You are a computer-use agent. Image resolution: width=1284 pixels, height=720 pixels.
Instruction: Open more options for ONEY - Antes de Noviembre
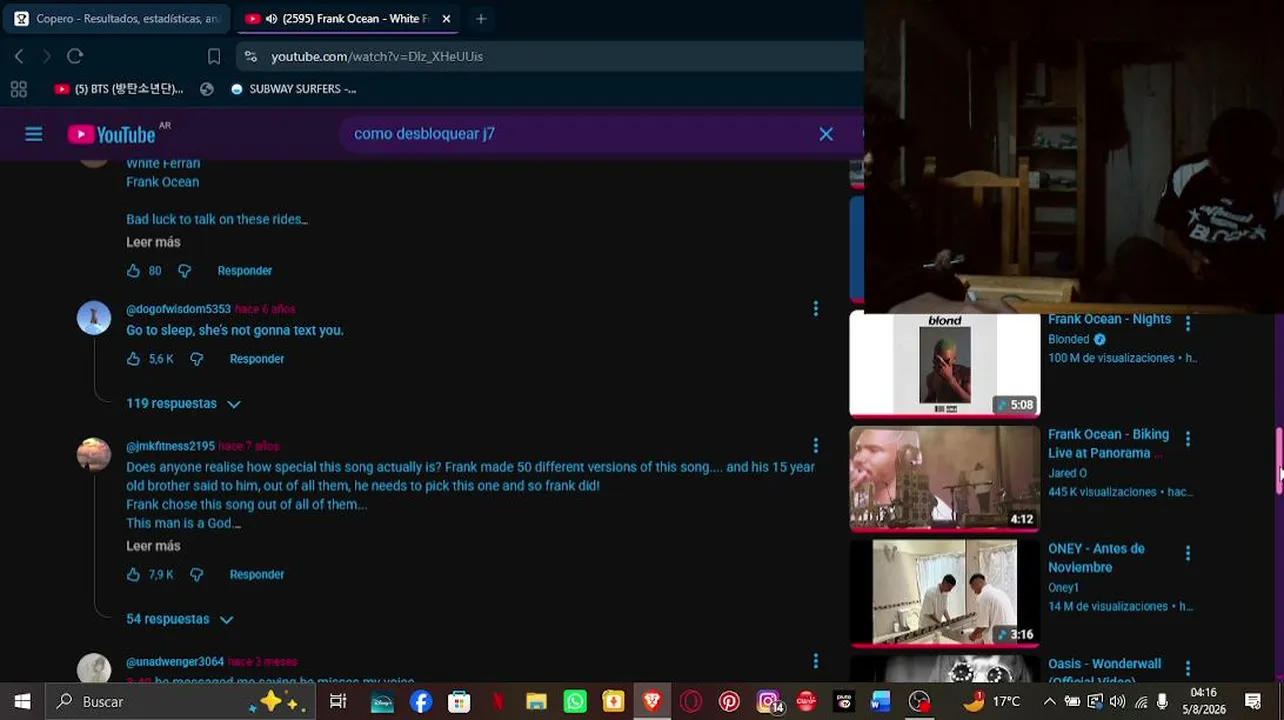[1187, 554]
